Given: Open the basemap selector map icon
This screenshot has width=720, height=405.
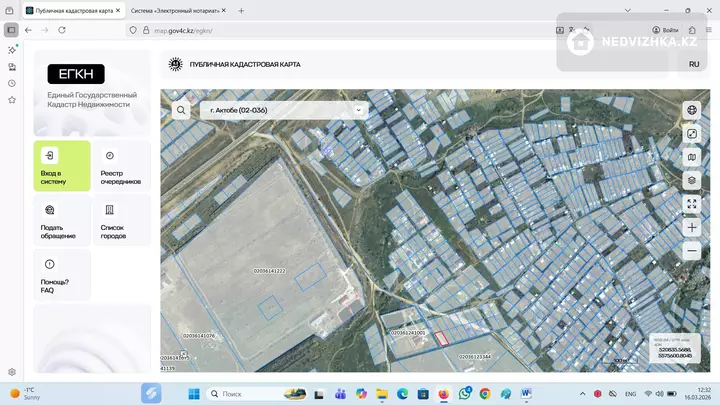Looking at the screenshot, I should (x=692, y=157).
